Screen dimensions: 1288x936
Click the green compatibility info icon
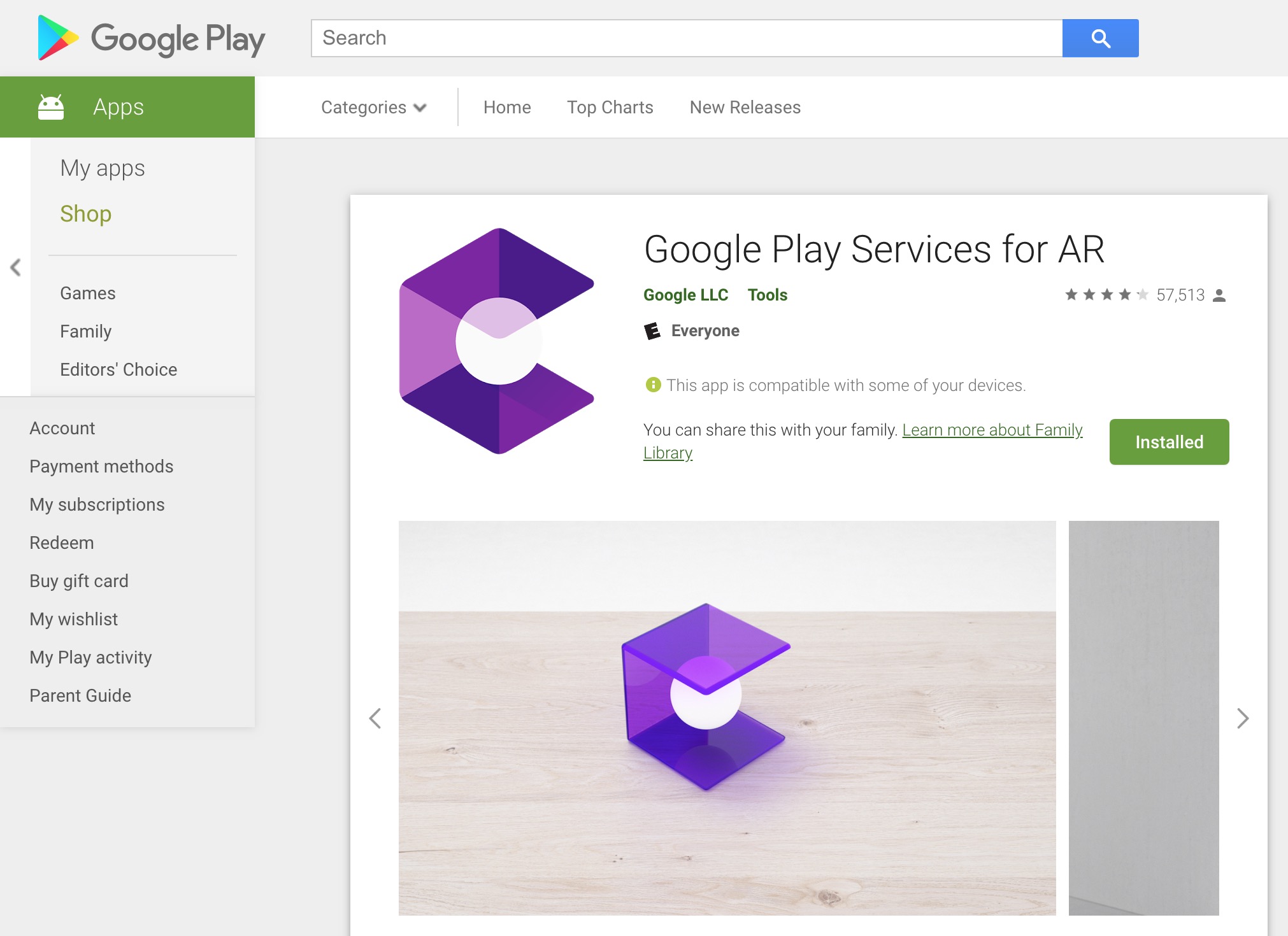point(653,385)
